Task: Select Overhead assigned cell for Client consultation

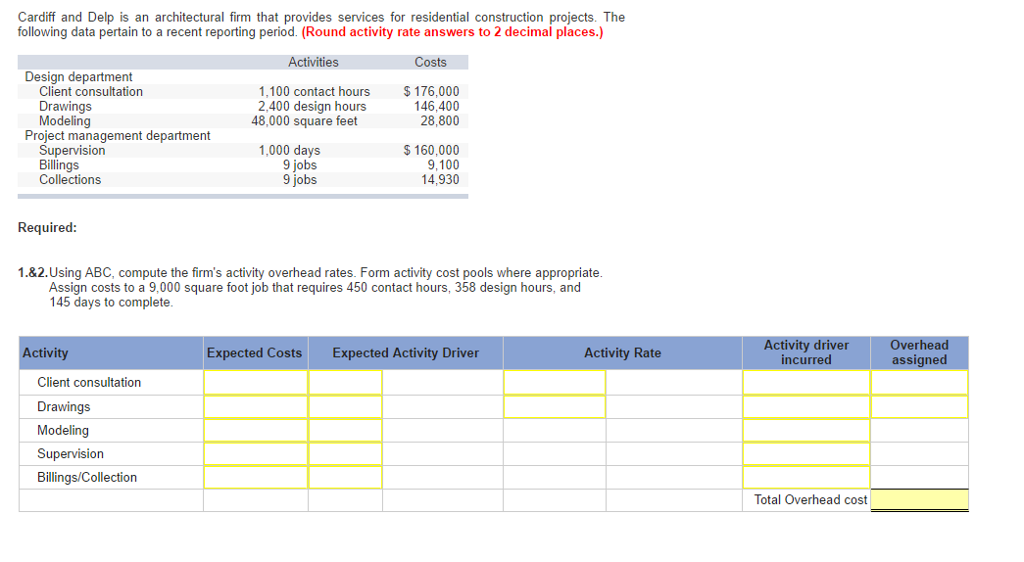Action: coord(919,383)
